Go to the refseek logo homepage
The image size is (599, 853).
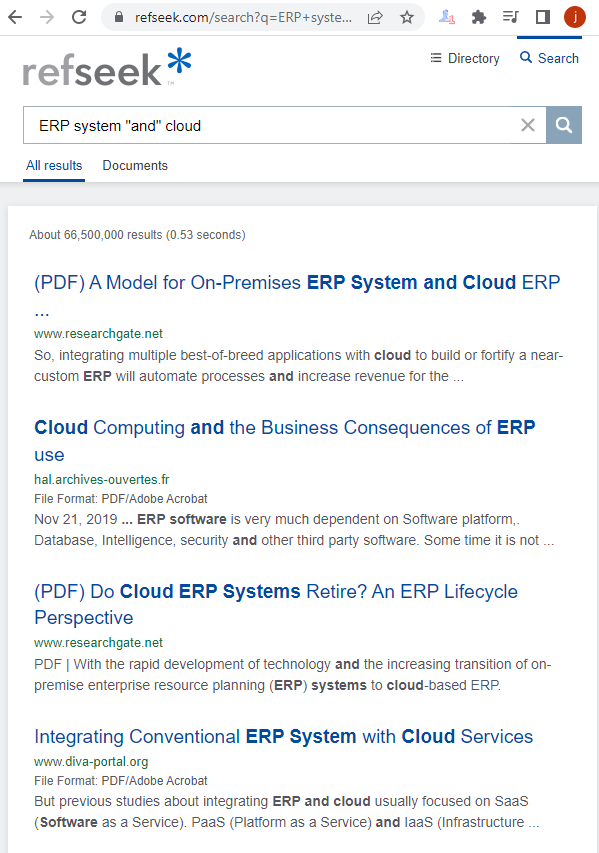[107, 67]
